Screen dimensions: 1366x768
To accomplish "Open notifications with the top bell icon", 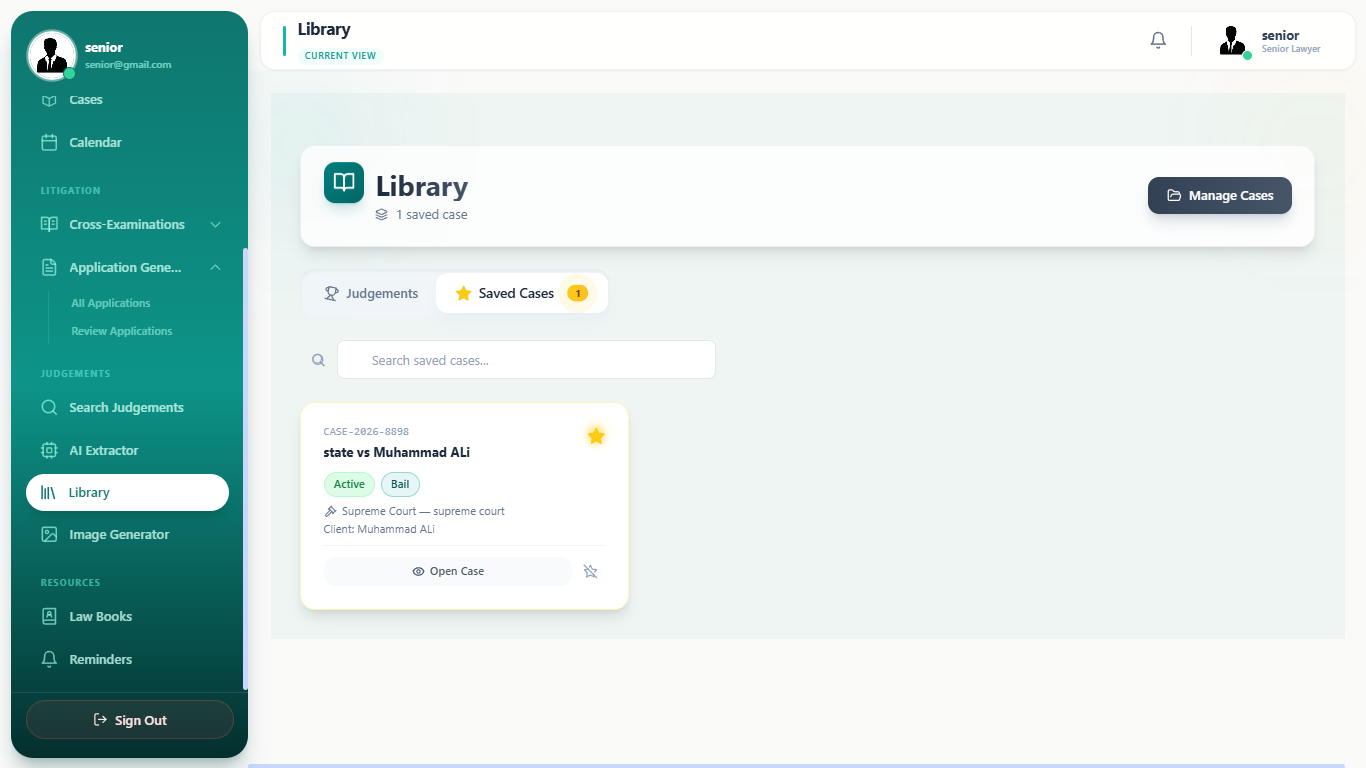I will [1158, 41].
